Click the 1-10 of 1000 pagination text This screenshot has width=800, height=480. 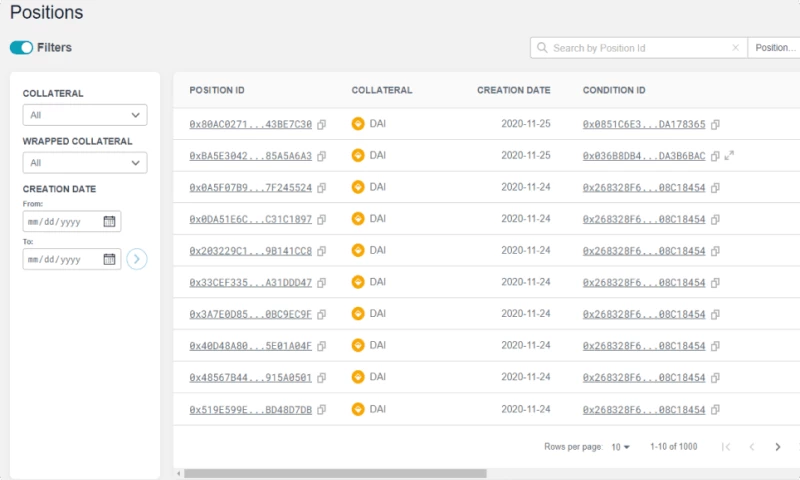673,447
